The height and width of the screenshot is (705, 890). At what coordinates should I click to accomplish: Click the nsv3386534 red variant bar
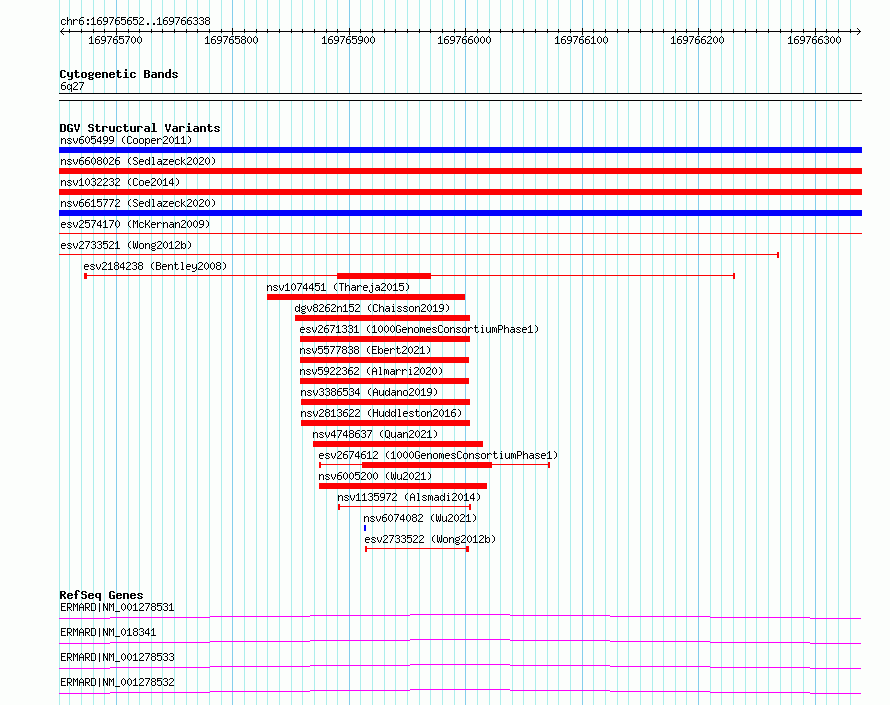click(385, 402)
